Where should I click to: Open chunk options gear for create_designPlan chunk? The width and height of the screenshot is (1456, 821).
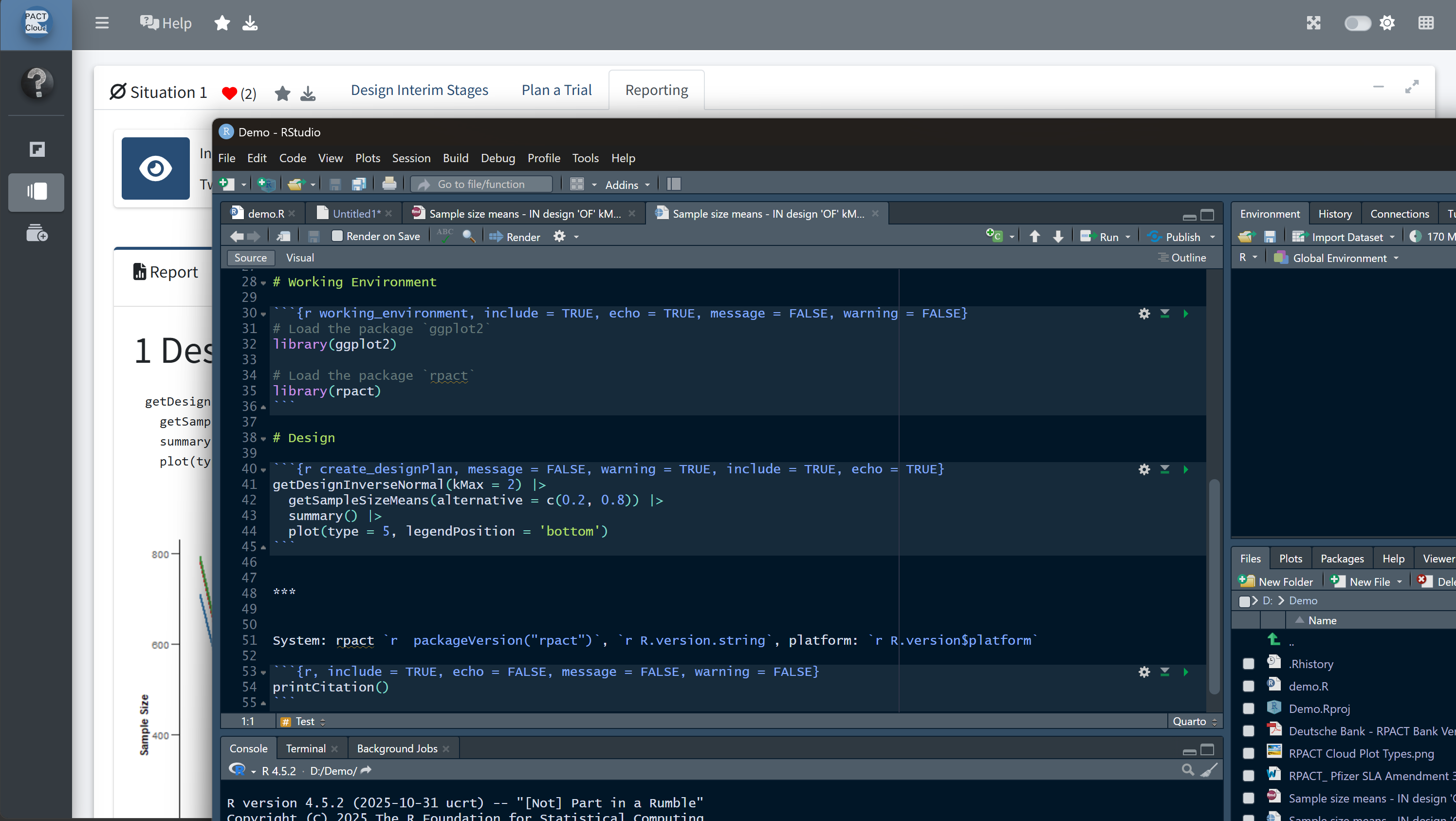click(x=1144, y=469)
